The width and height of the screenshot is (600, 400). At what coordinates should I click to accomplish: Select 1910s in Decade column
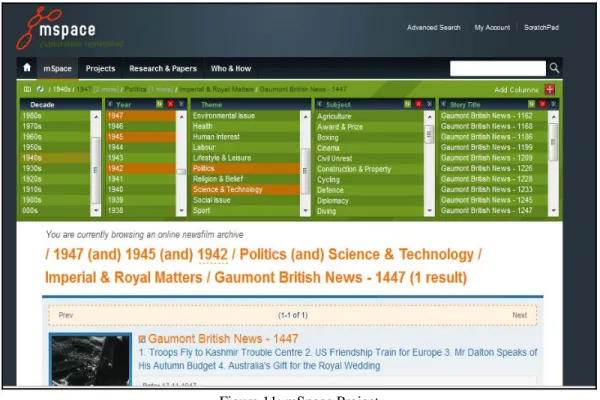pyautogui.click(x=55, y=189)
